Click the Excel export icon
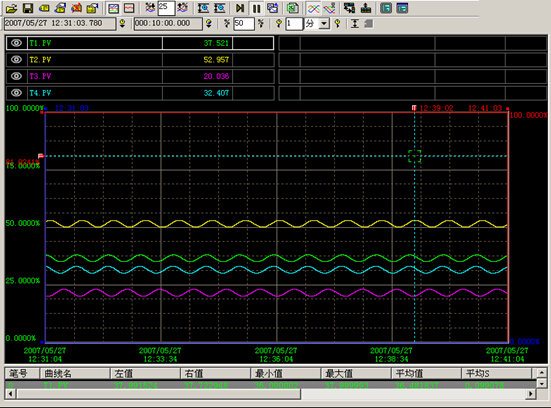The height and width of the screenshot is (408, 551). (292, 8)
